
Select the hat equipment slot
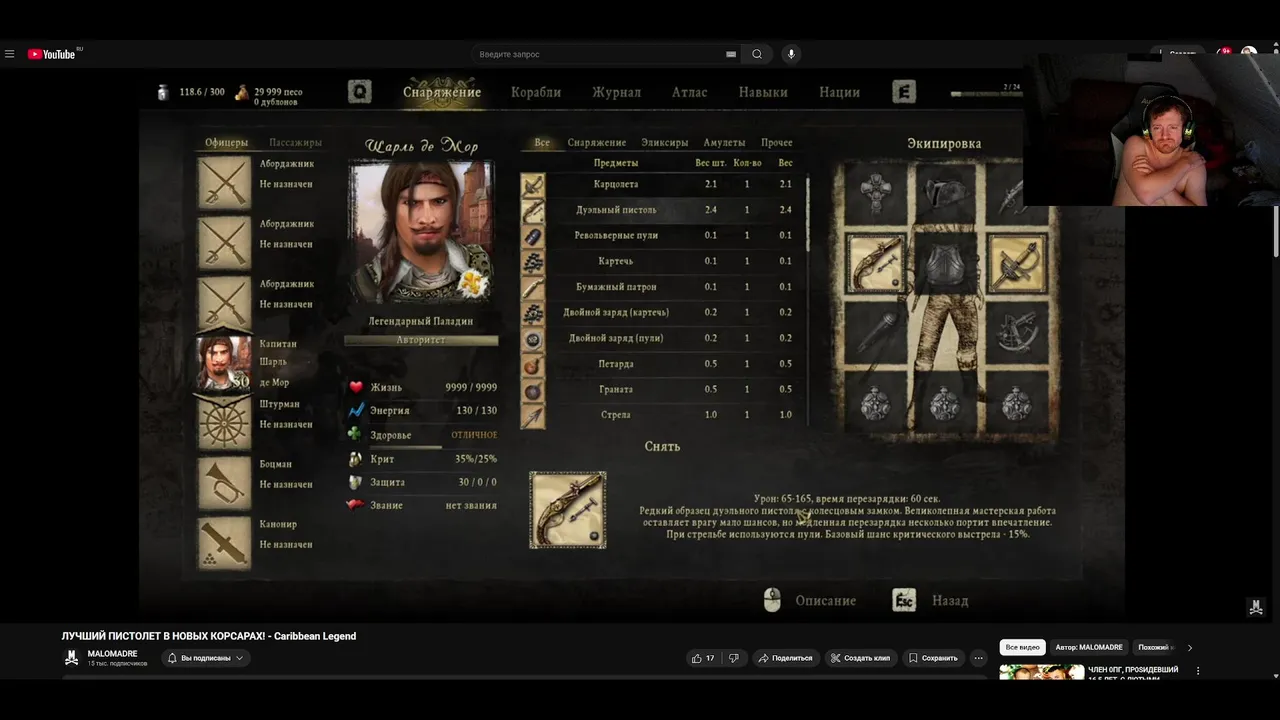(946, 191)
